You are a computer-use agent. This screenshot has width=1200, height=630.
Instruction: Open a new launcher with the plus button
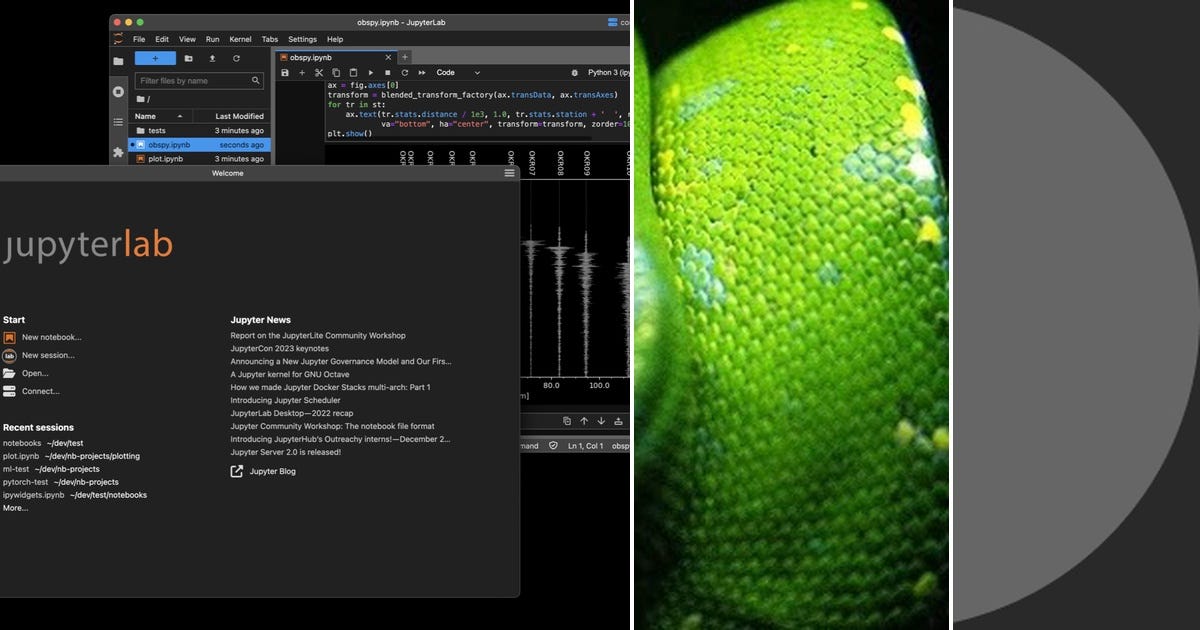click(x=155, y=58)
